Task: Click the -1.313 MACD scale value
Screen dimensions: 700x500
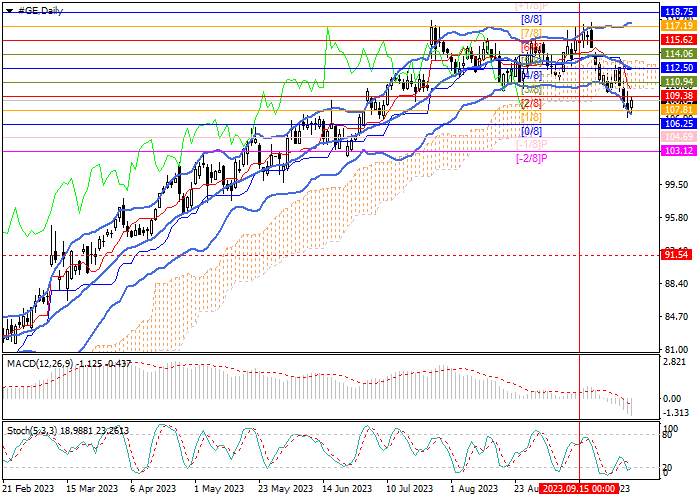Action: pyautogui.click(x=676, y=412)
